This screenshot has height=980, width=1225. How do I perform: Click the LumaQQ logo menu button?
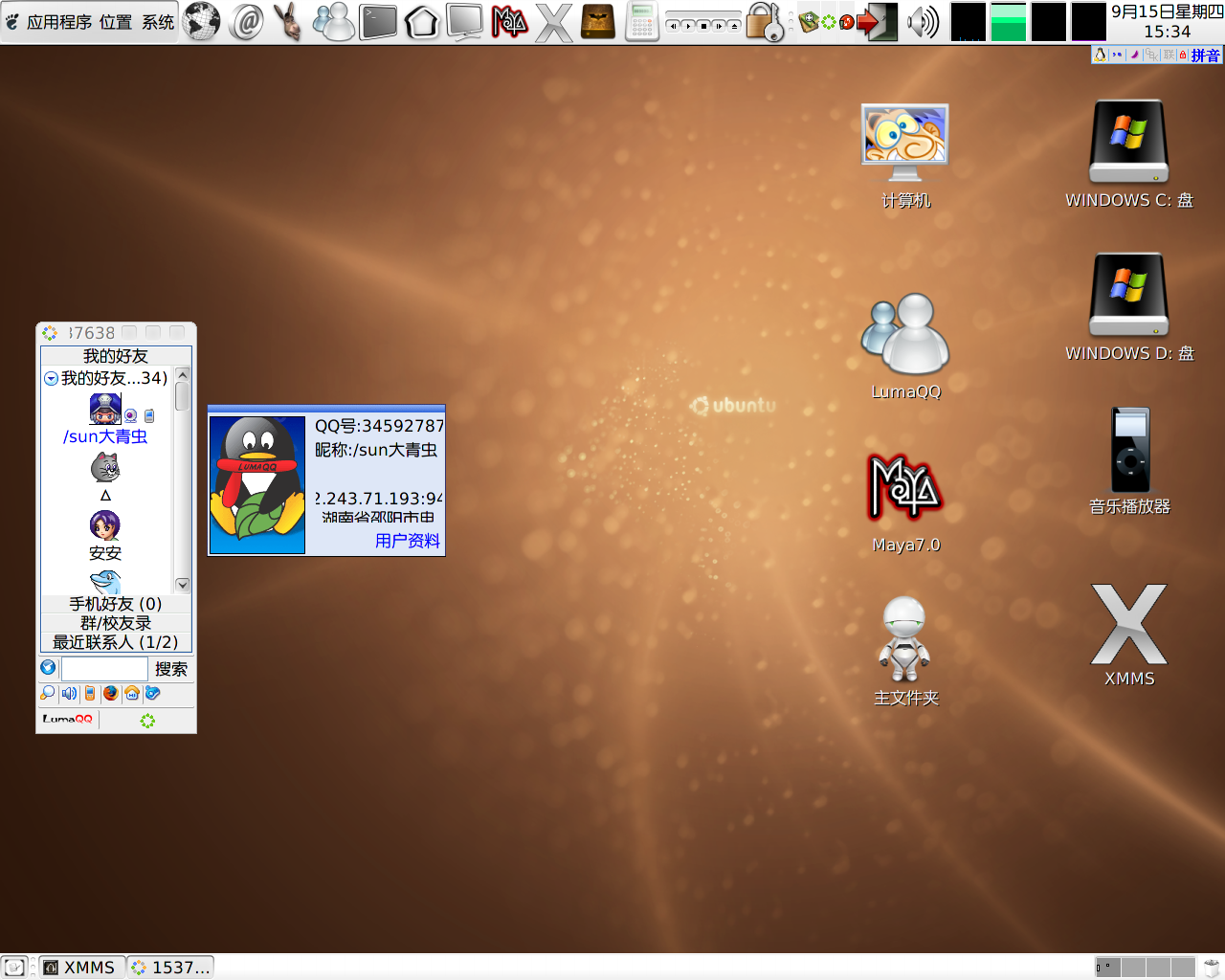point(67,720)
